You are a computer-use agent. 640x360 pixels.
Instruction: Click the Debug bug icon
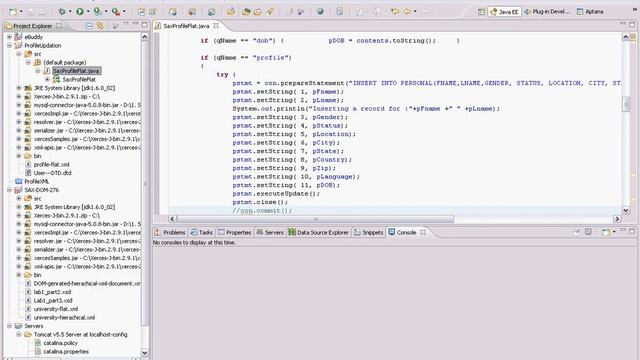(62, 12)
